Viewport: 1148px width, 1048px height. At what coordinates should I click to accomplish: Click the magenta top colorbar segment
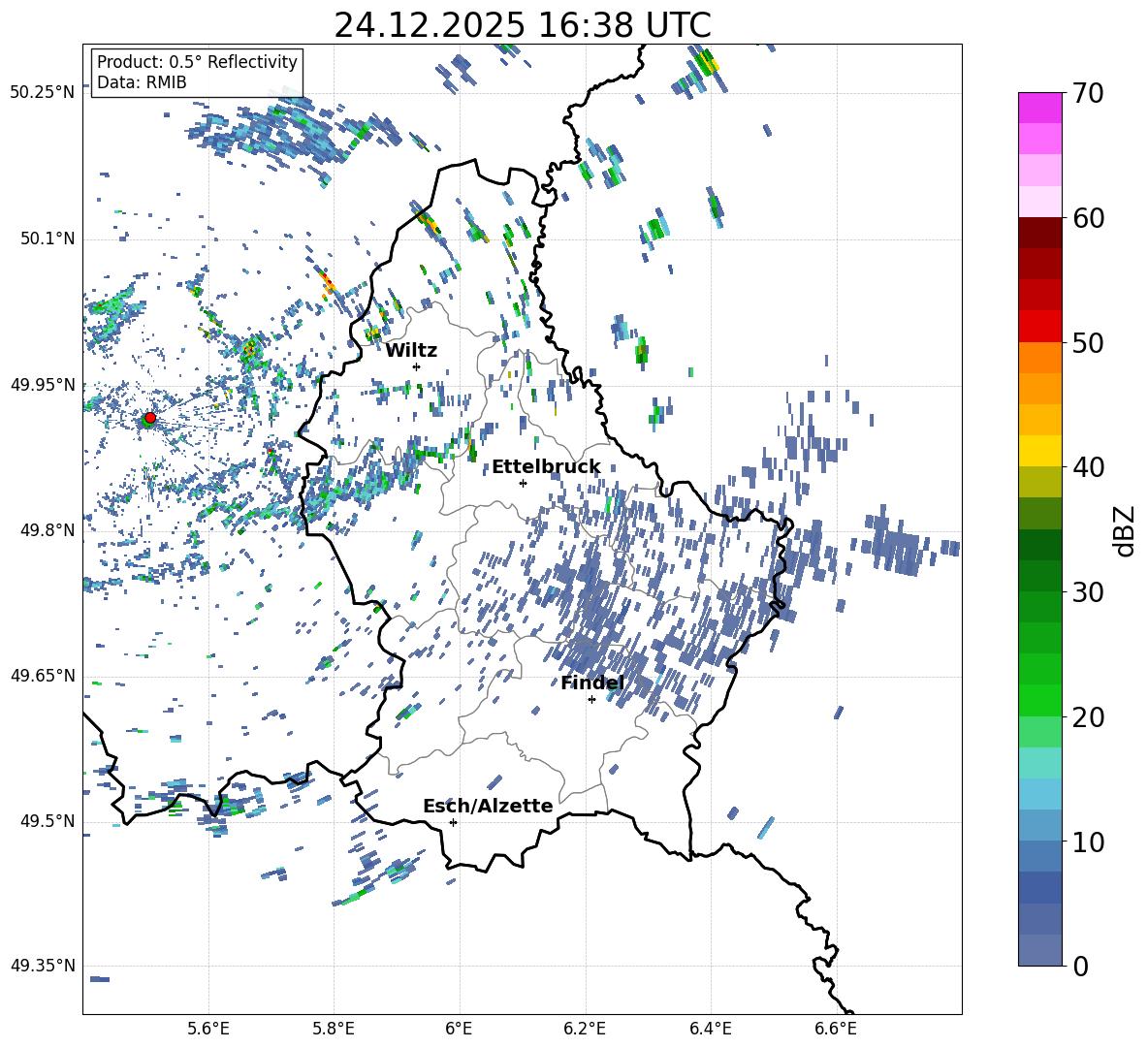pyautogui.click(x=1039, y=108)
